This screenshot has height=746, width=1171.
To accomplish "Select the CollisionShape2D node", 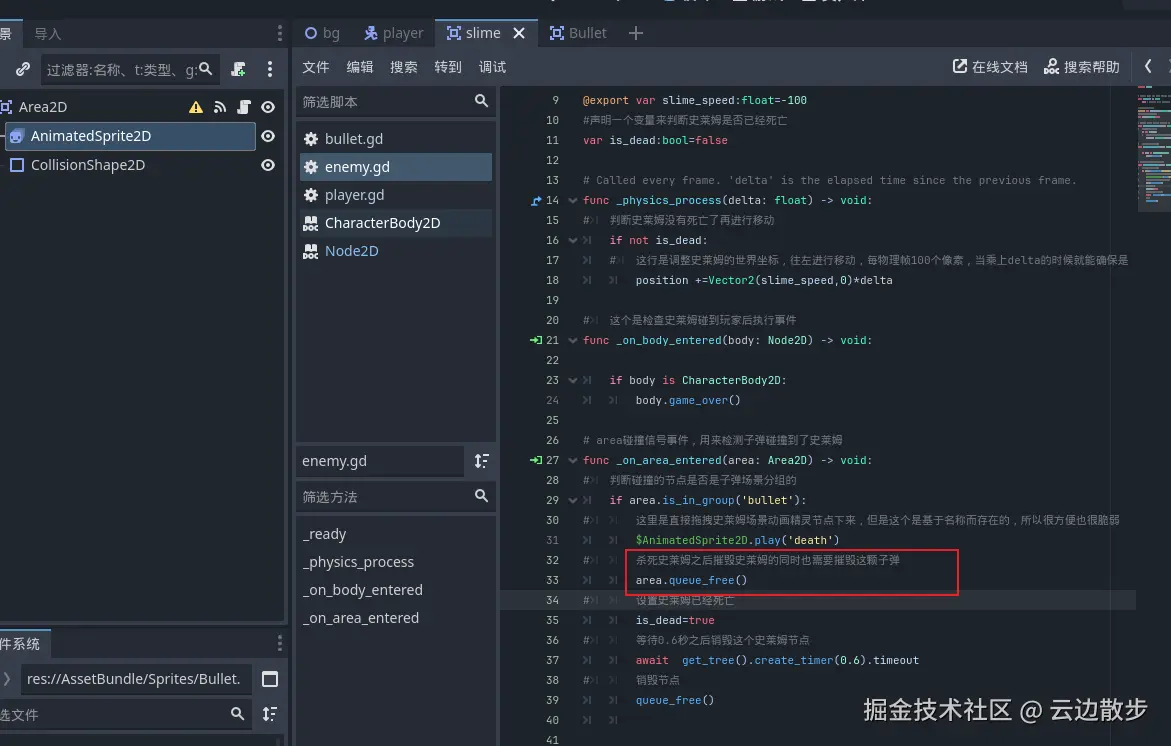I will [x=88, y=165].
